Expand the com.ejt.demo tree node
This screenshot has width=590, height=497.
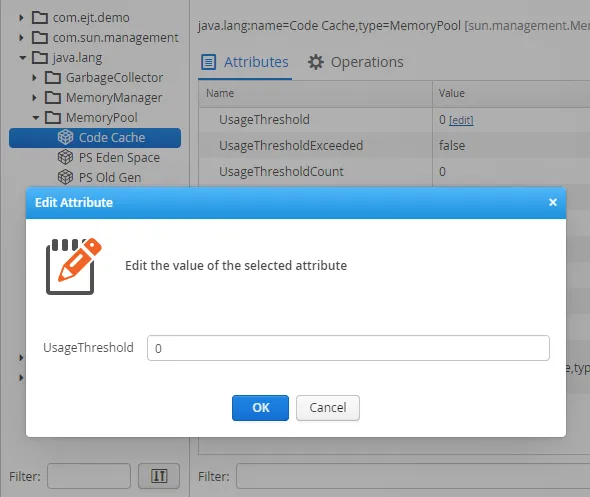(21, 18)
